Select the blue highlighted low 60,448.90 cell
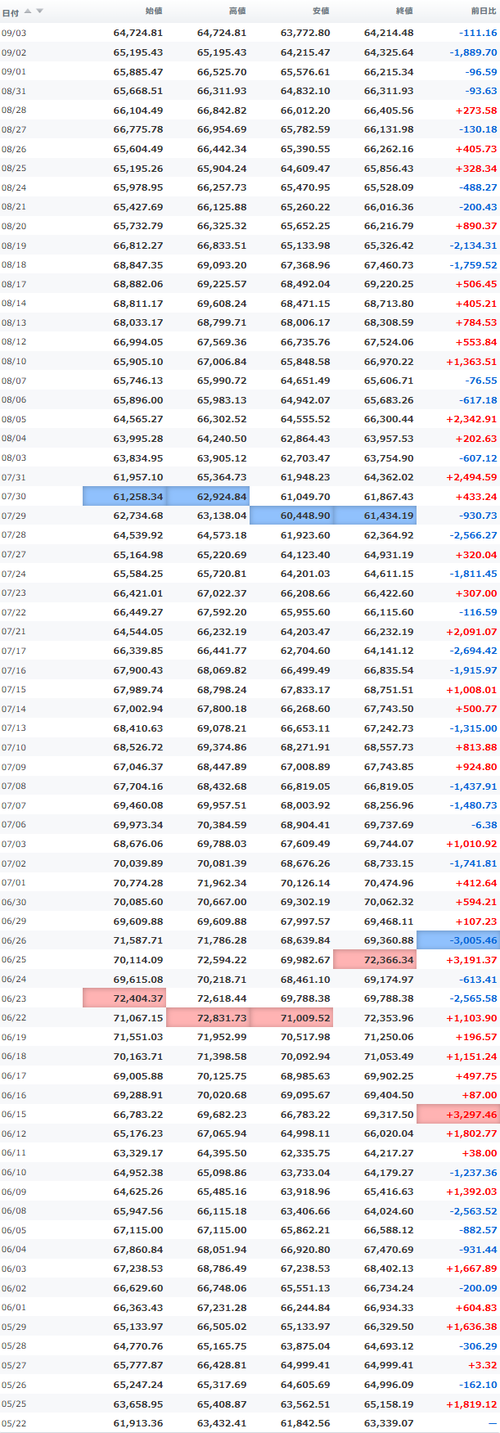 click(x=291, y=515)
